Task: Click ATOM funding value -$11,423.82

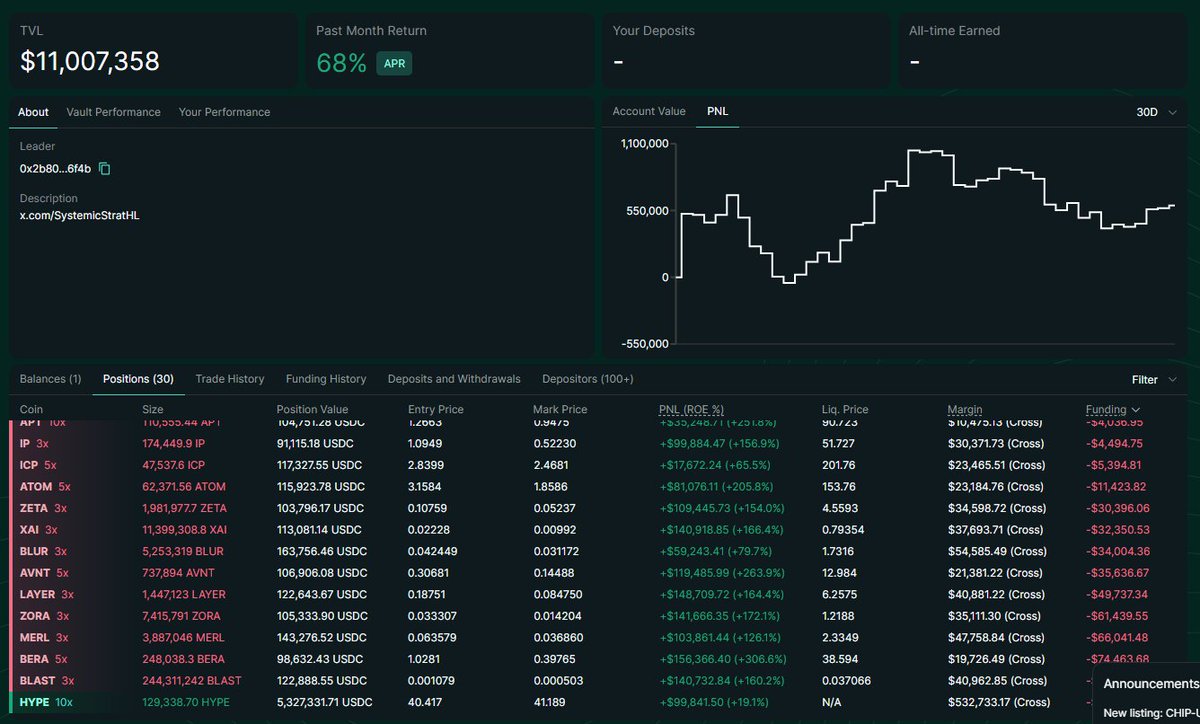Action: [1118, 487]
